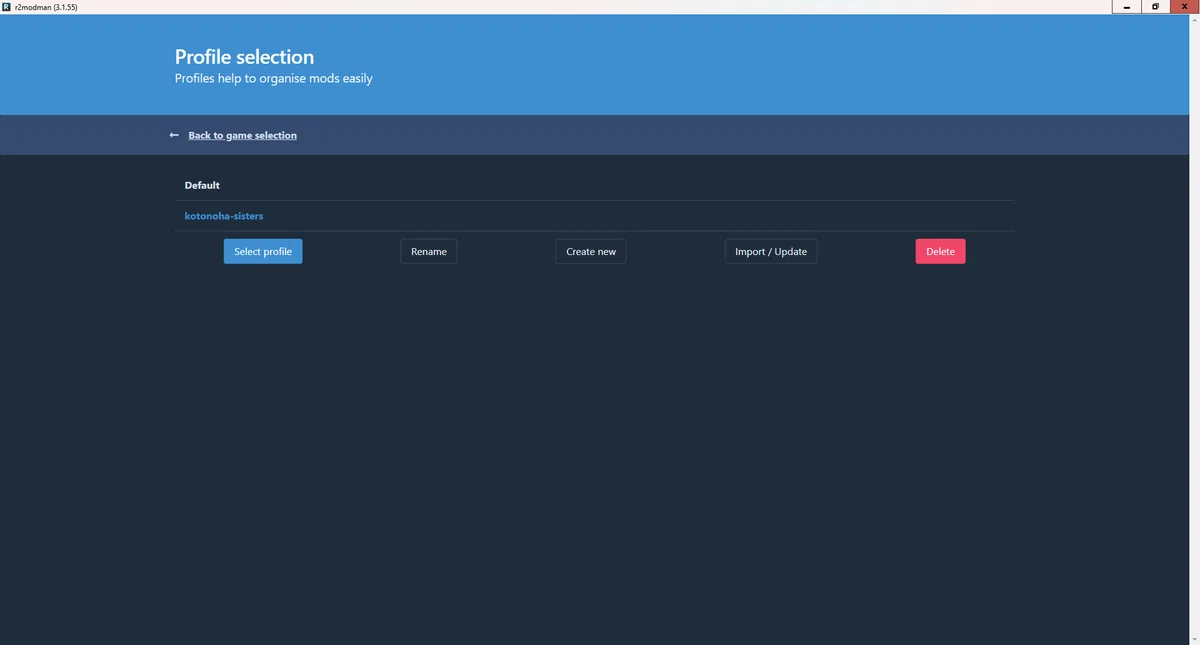Close the r2modman window
The height and width of the screenshot is (645, 1200).
click(1184, 7)
